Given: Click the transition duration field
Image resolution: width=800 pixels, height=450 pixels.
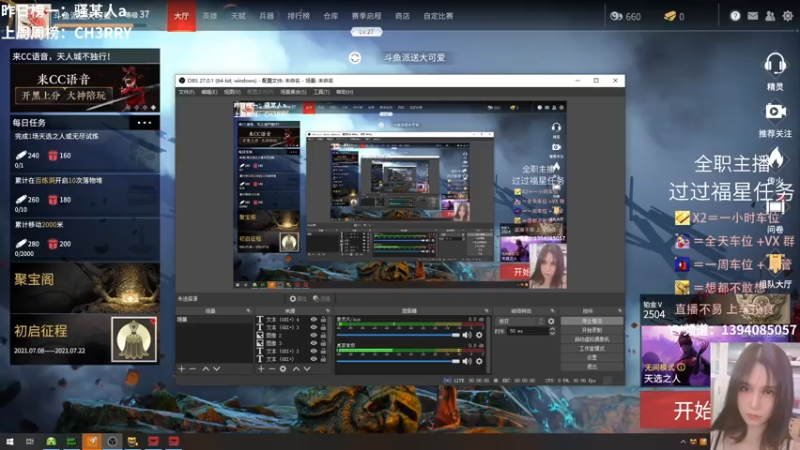Looking at the screenshot, I should click(528, 331).
